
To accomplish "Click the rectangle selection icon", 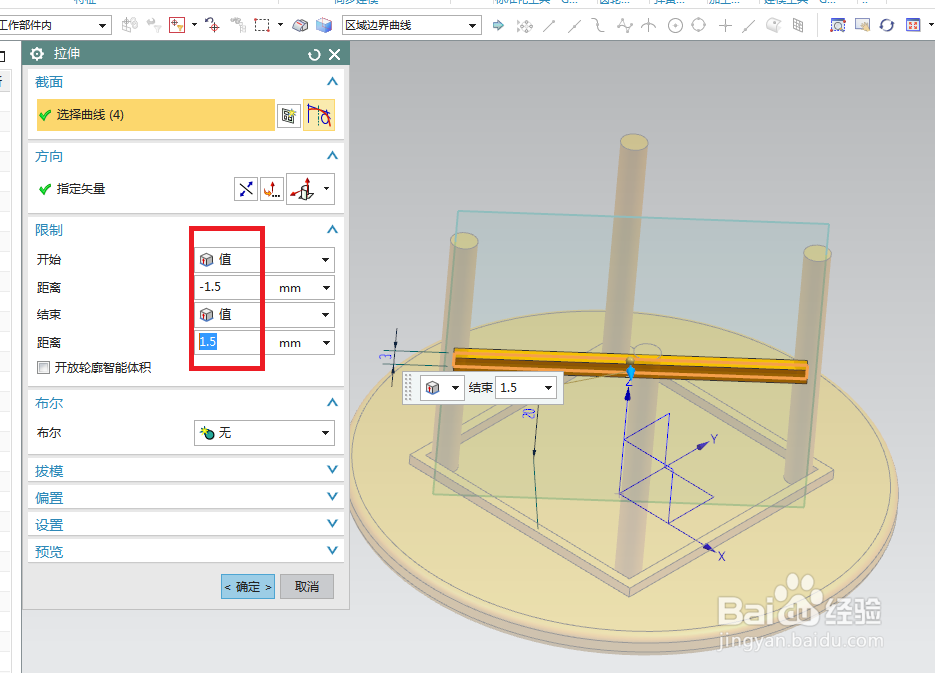I will tap(262, 26).
